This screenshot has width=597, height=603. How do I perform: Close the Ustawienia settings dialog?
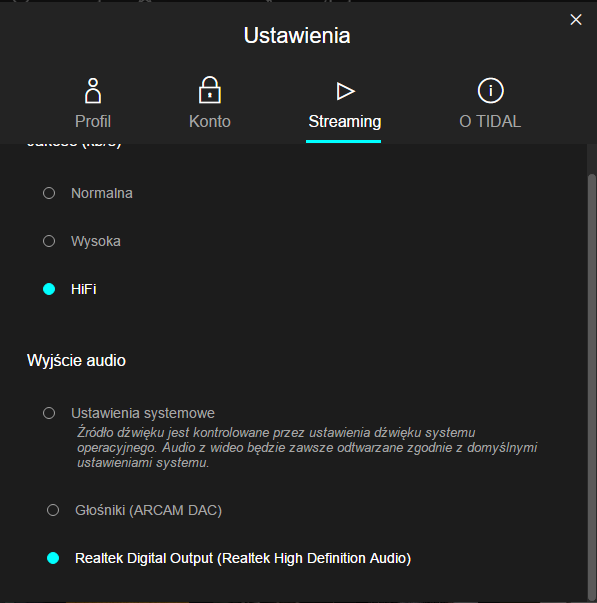576,20
